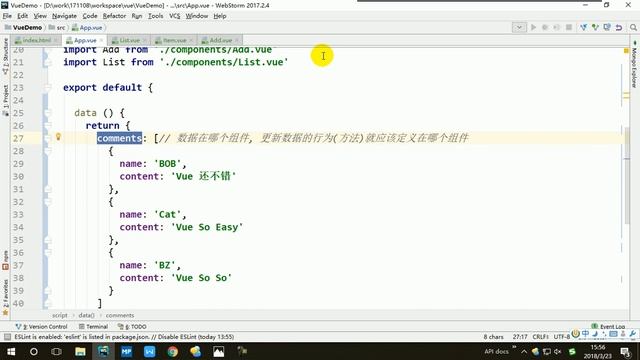The image size is (640, 360).
Task: Click the VCS Commit Changes icon
Action: [595, 27]
